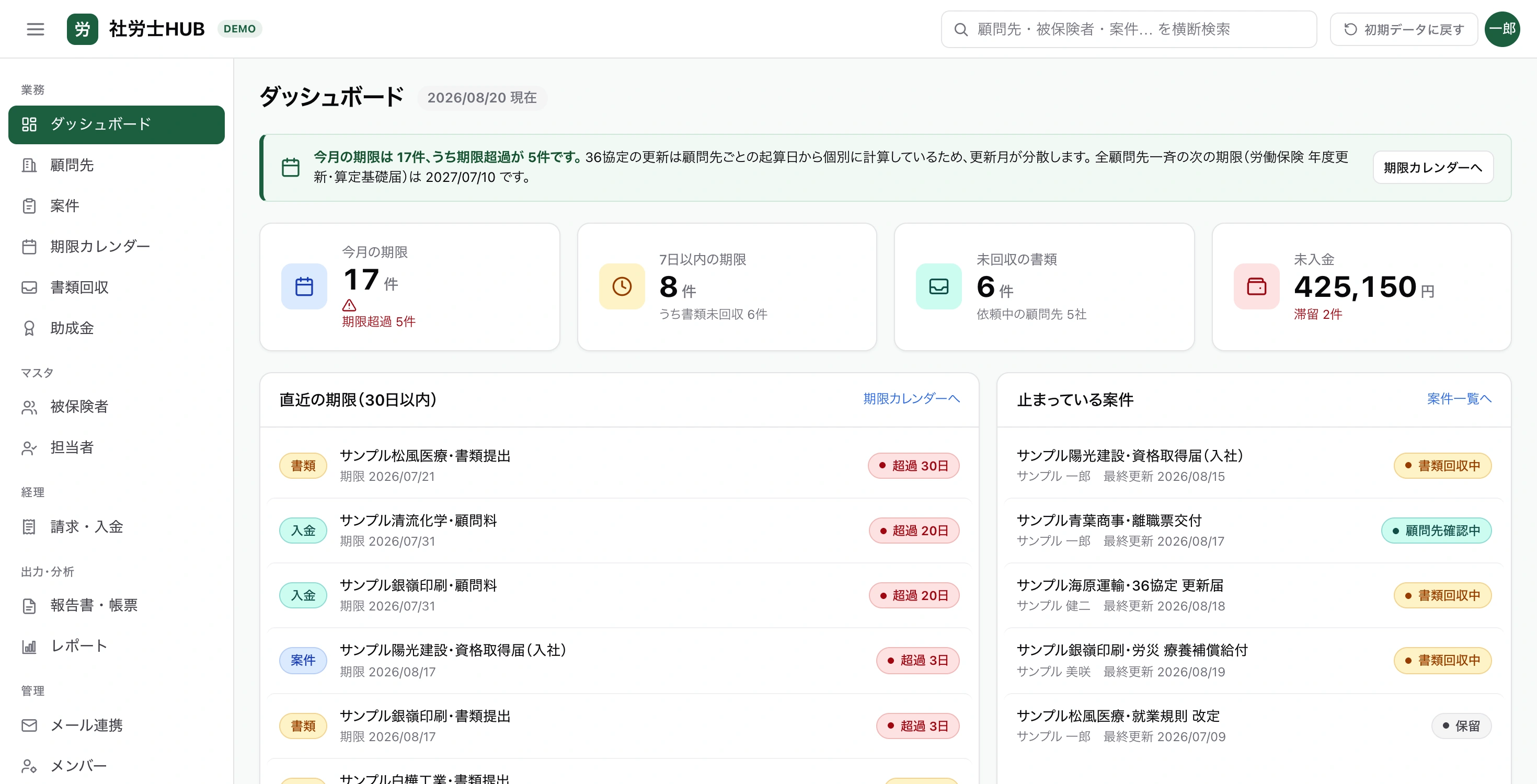Open the hamburger menu icon
Image resolution: width=1537 pixels, height=784 pixels.
35,29
